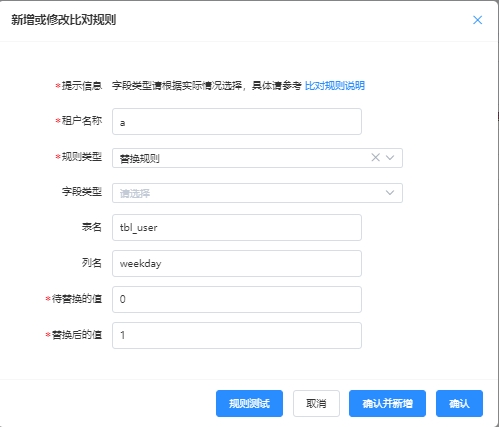The image size is (499, 427).
Task: Expand the 规则类型 dropdown arrow
Action: click(390, 157)
